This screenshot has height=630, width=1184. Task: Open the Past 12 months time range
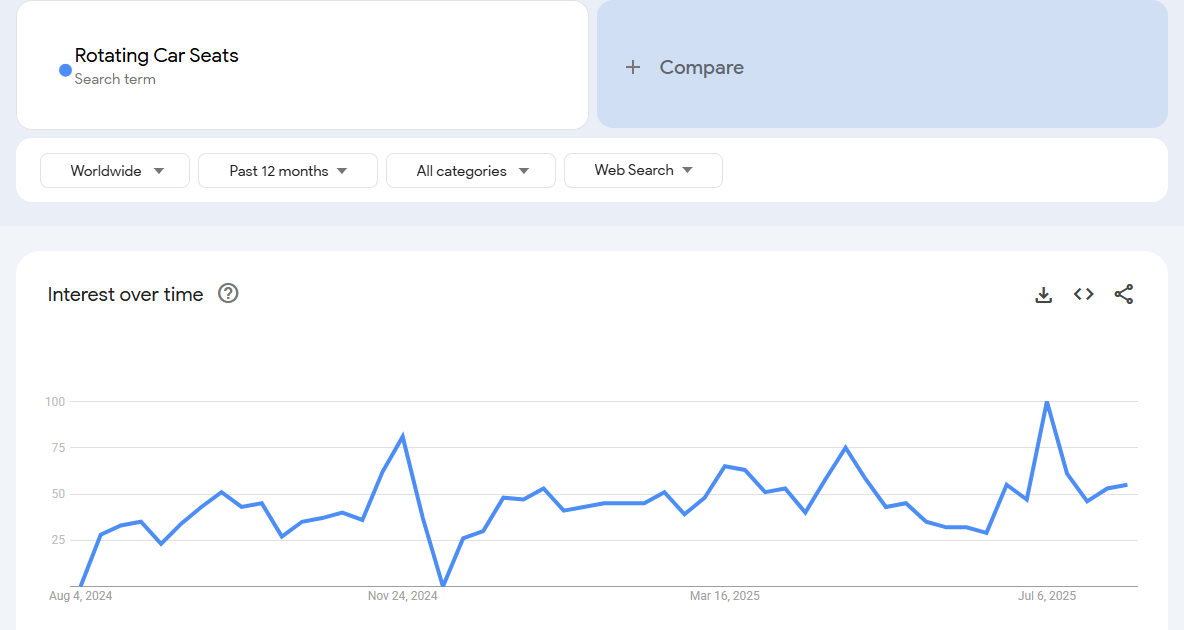(x=288, y=171)
